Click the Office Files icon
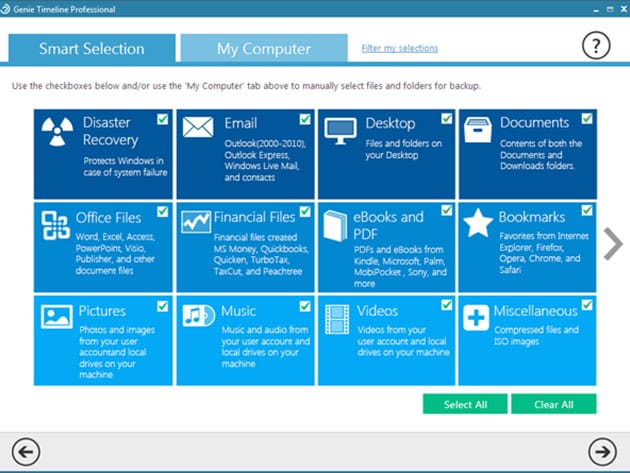630x473 pixels. (x=56, y=222)
